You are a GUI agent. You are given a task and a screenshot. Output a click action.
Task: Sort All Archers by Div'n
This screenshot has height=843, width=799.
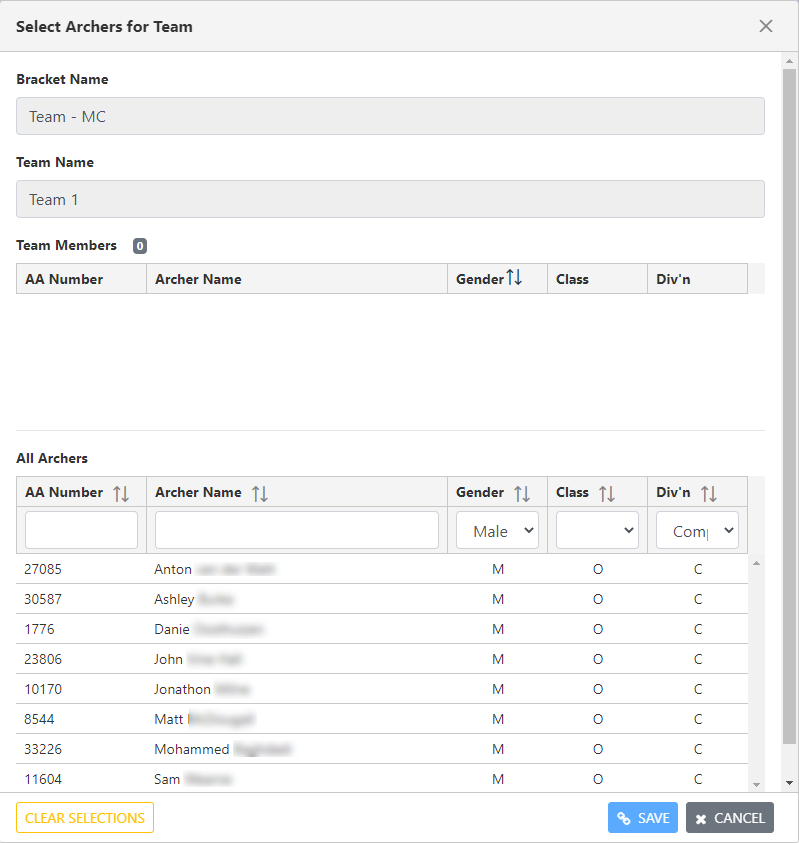click(x=709, y=493)
